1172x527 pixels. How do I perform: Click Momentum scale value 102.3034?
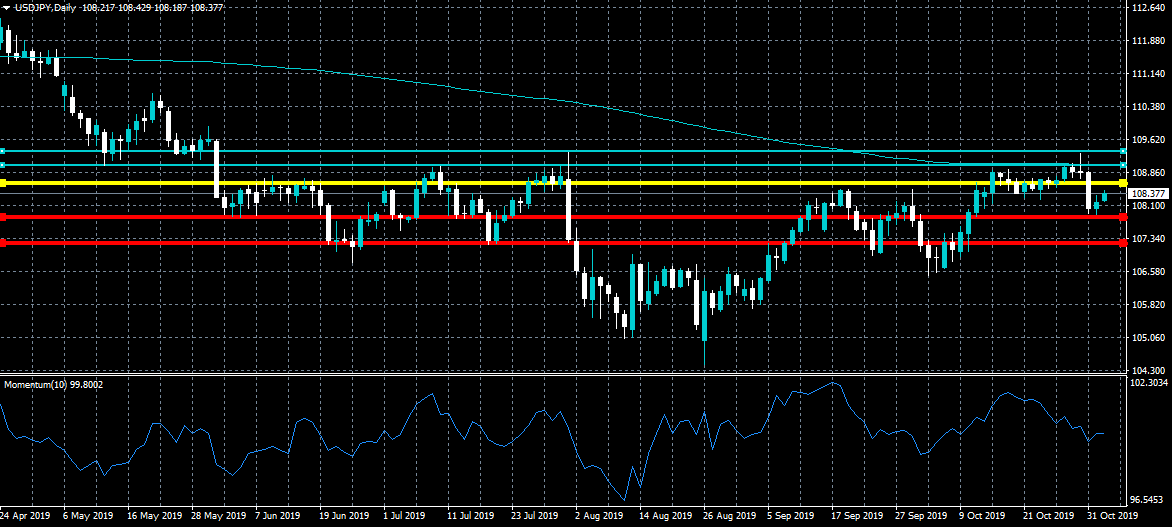(x=1149, y=383)
